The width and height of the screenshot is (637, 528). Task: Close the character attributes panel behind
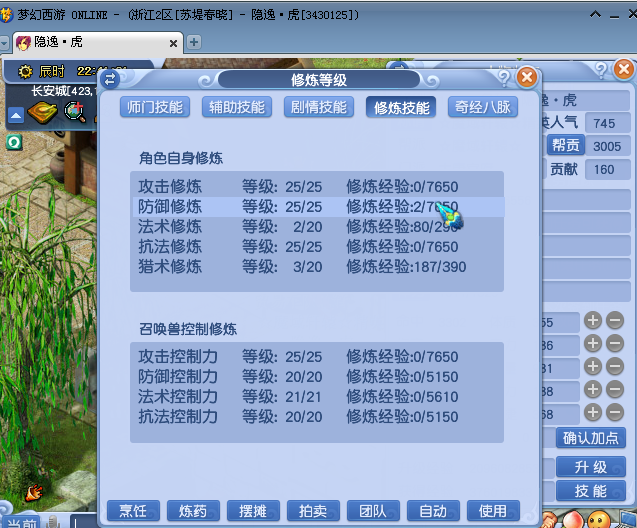(624, 69)
